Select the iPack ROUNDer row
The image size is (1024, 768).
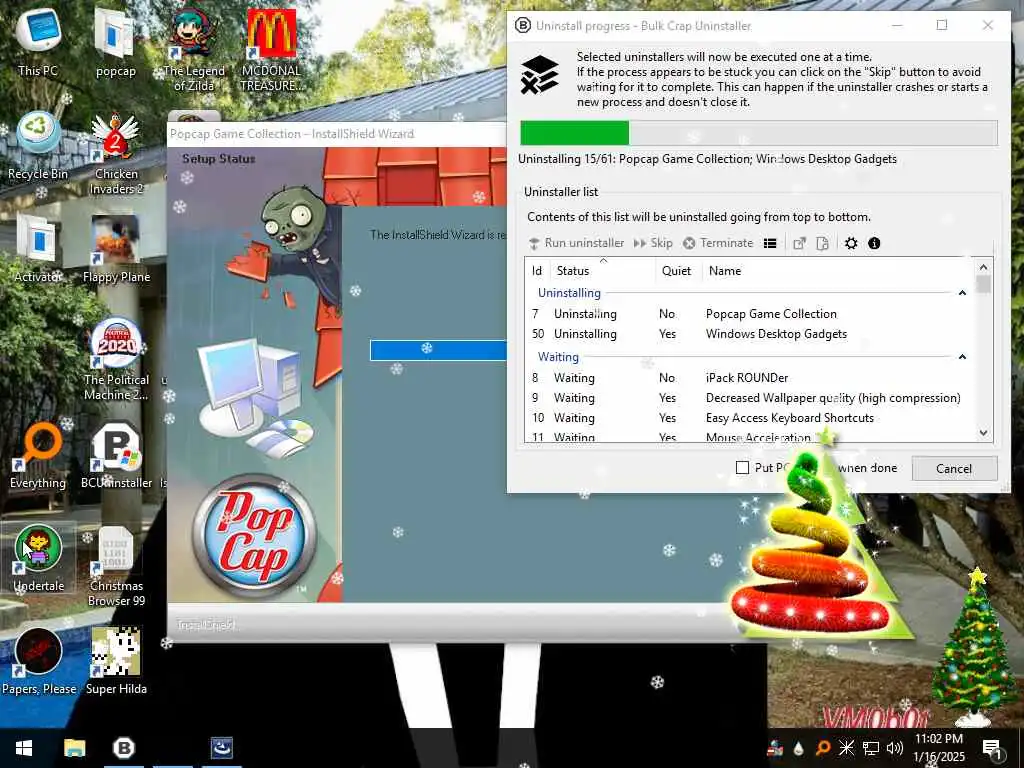(x=750, y=377)
